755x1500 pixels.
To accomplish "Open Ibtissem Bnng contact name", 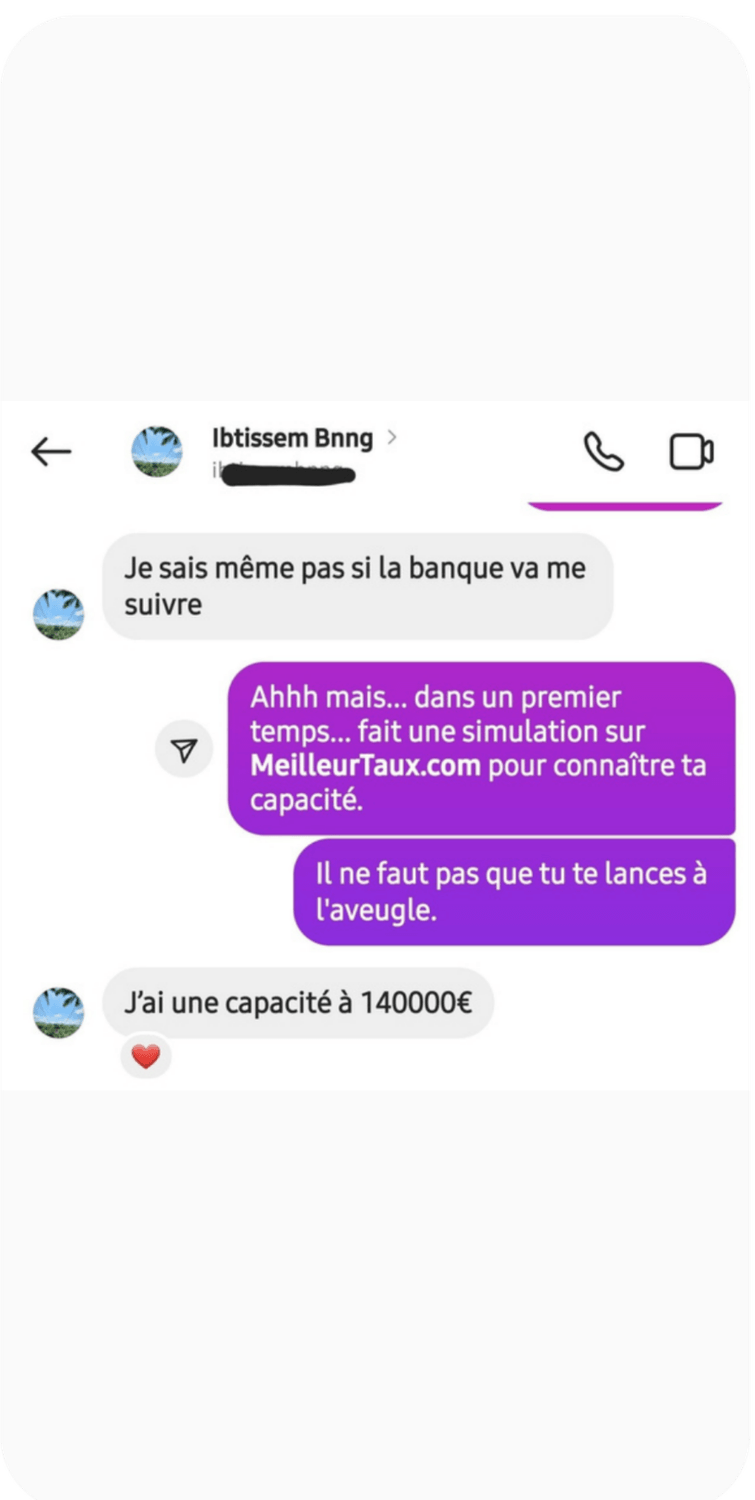I will 292,438.
